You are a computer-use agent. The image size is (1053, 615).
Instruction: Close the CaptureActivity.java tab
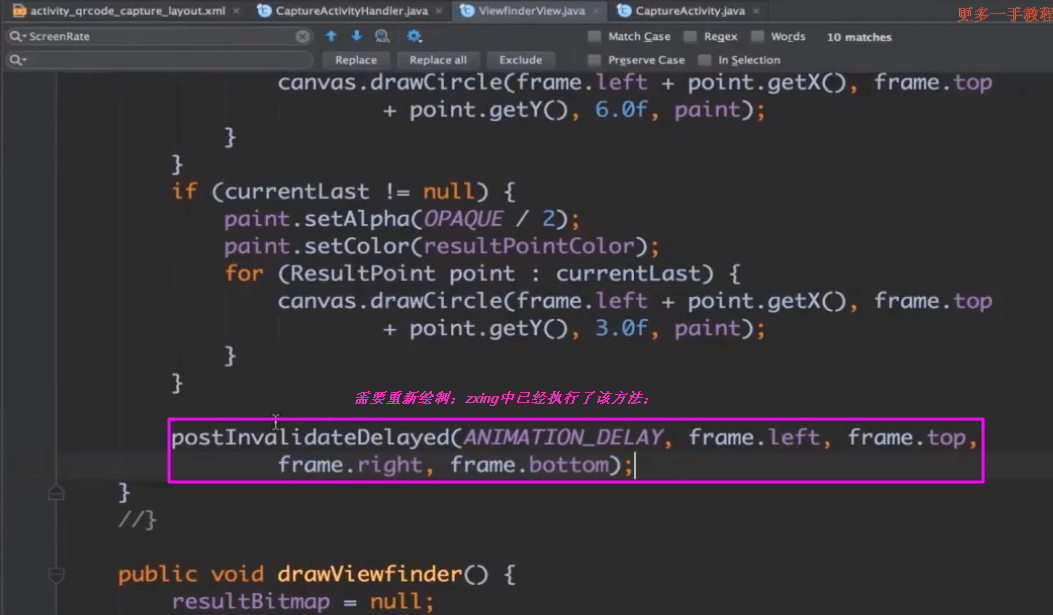click(756, 11)
